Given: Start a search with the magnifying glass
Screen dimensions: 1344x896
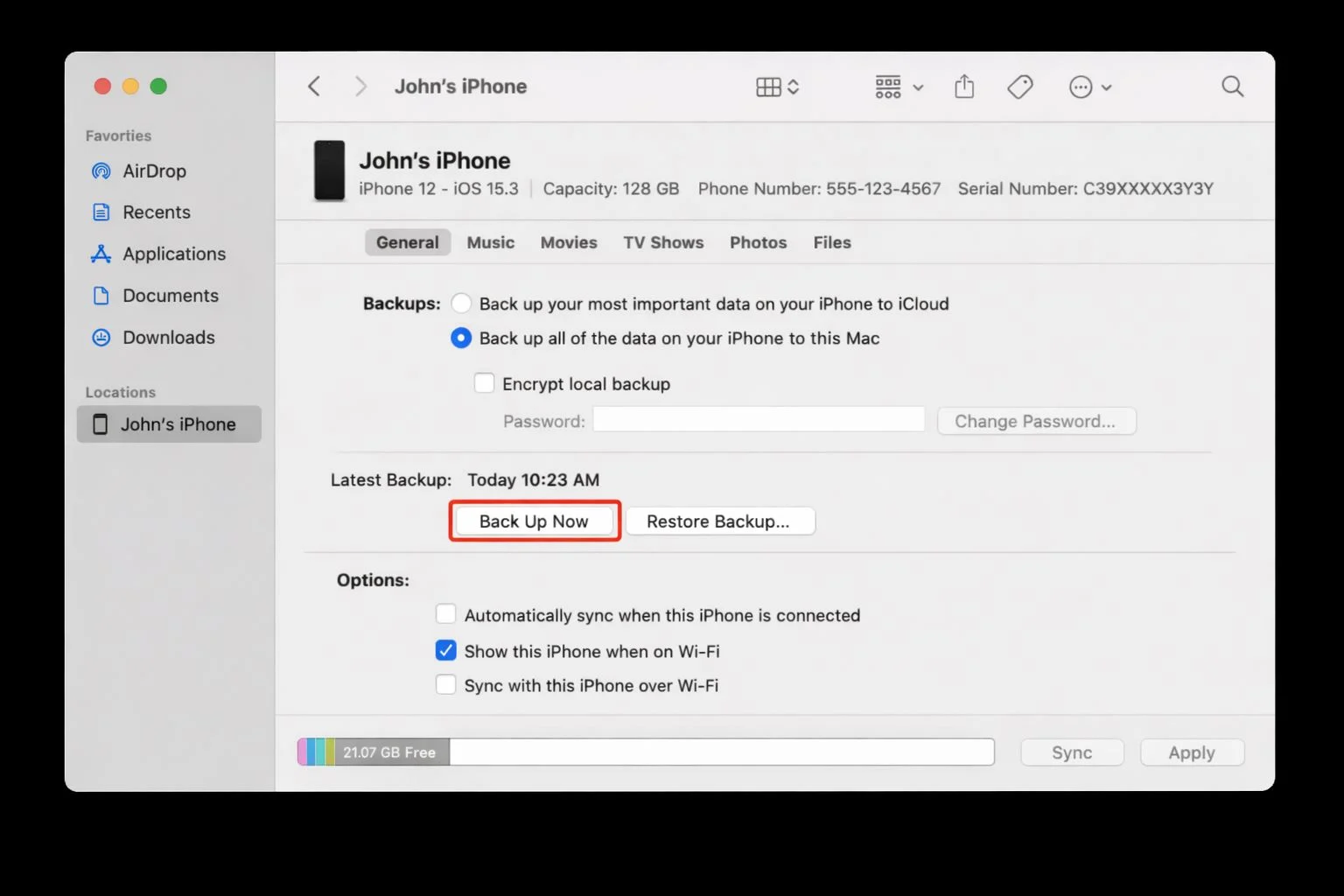Looking at the screenshot, I should click(x=1232, y=86).
